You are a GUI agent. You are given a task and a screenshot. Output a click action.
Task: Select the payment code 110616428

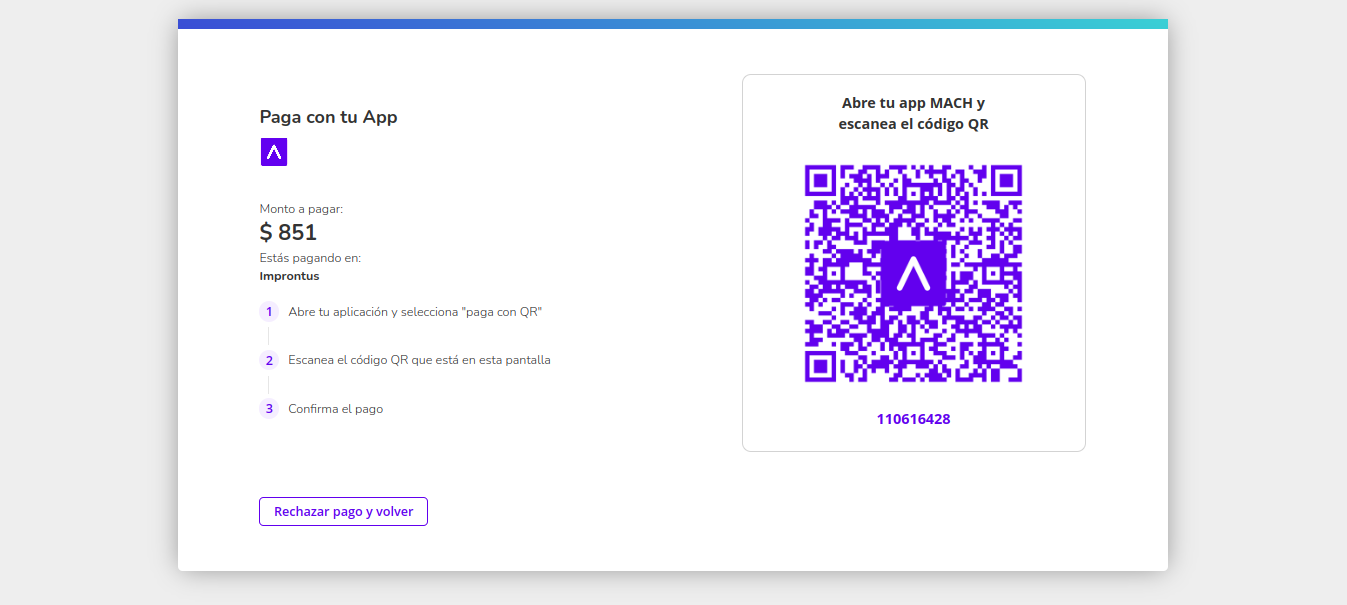tap(913, 419)
